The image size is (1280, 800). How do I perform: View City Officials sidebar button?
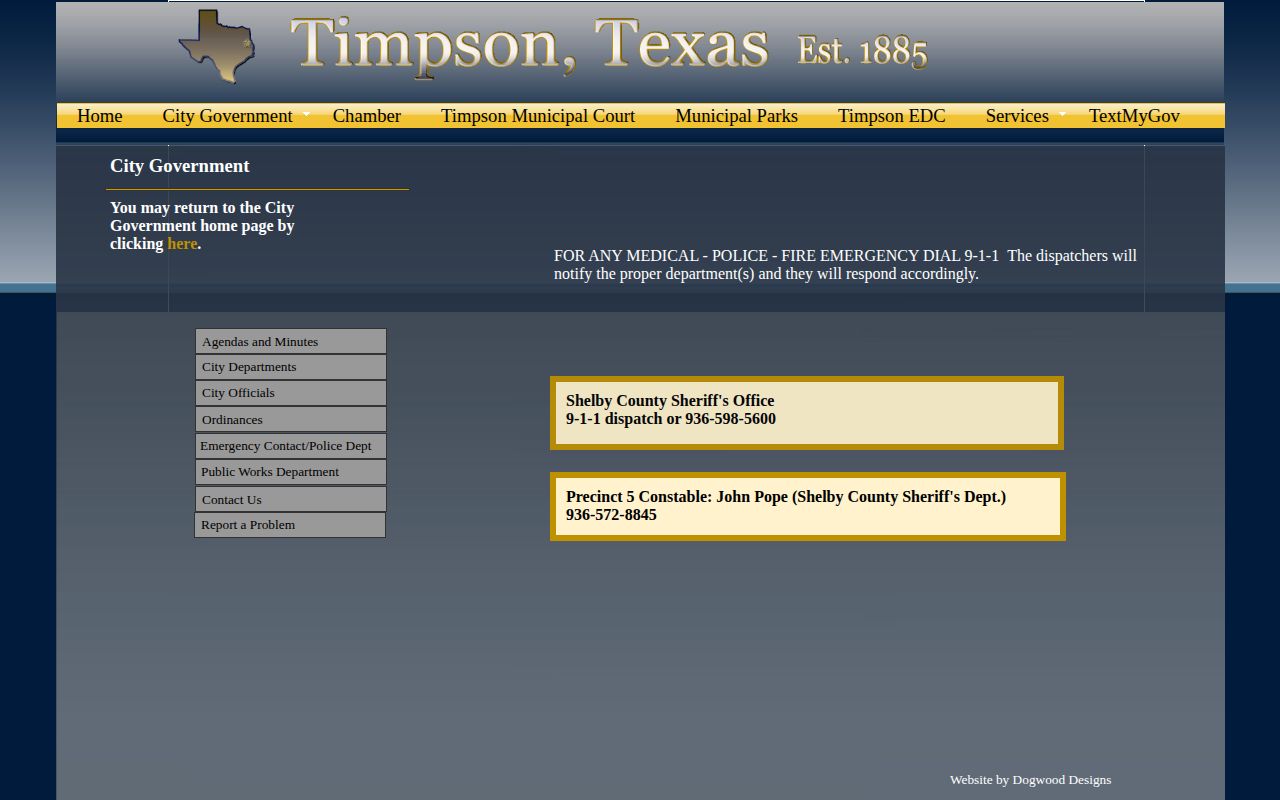291,393
